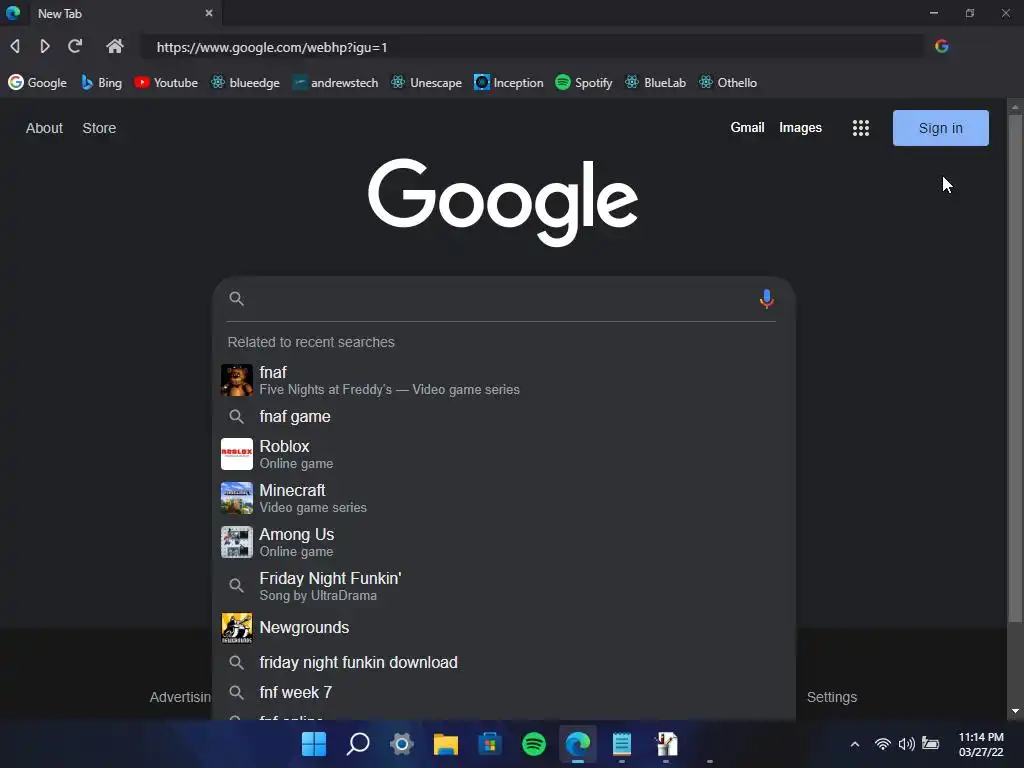Screen dimensions: 1024x768
Task: Click the Google logo icon right of address bar
Action: coord(942,46)
